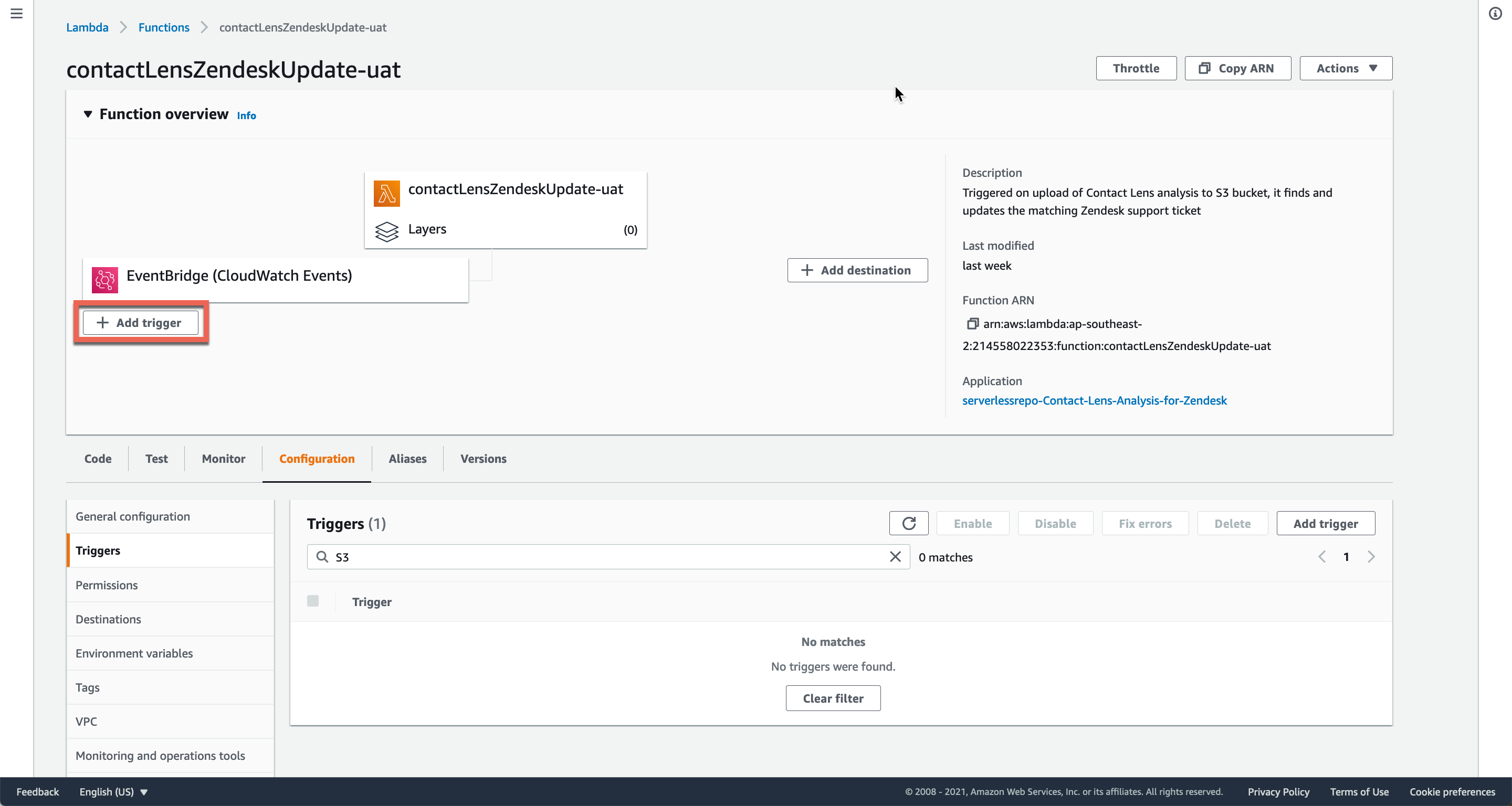Viewport: 1512px width, 806px height.
Task: Click the Lambda function orange icon
Action: pos(386,194)
